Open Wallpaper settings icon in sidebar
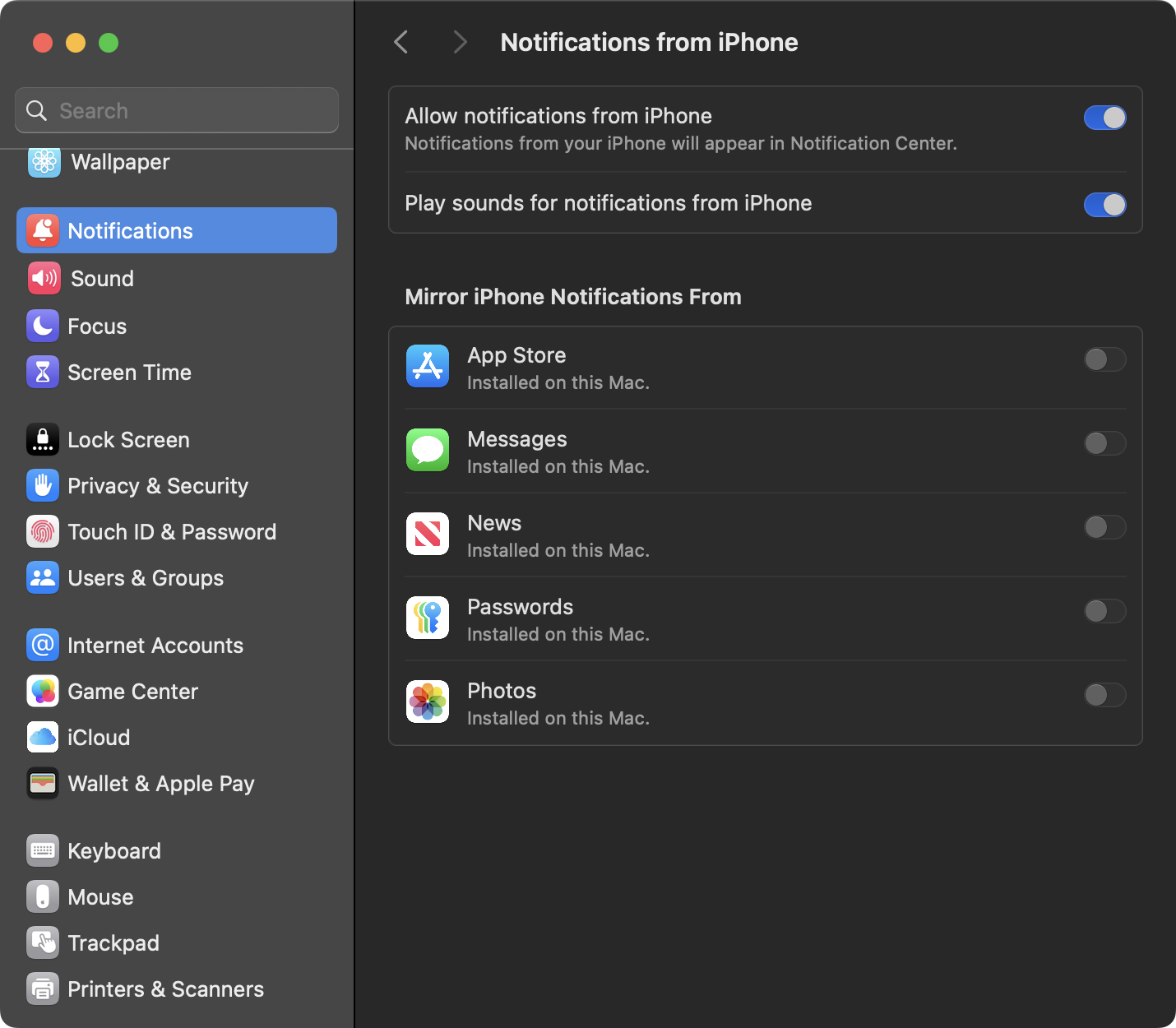1176x1028 pixels. [44, 162]
